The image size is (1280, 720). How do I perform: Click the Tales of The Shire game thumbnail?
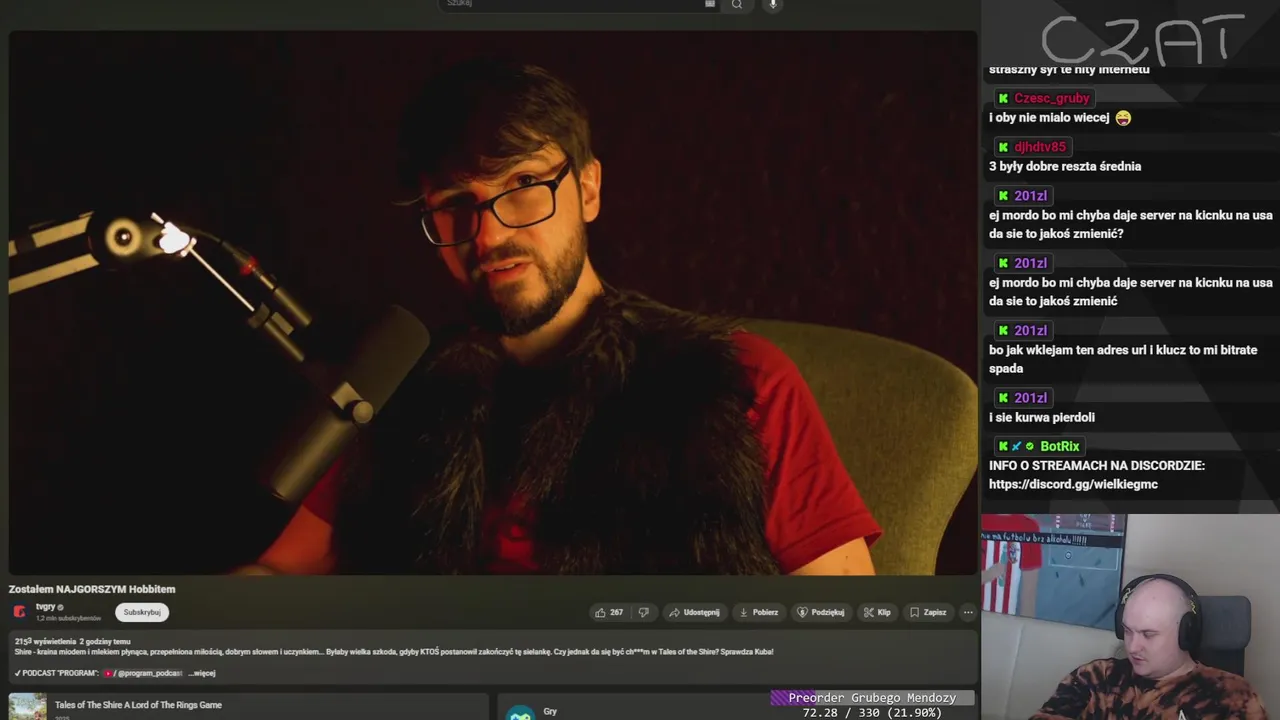(28, 706)
